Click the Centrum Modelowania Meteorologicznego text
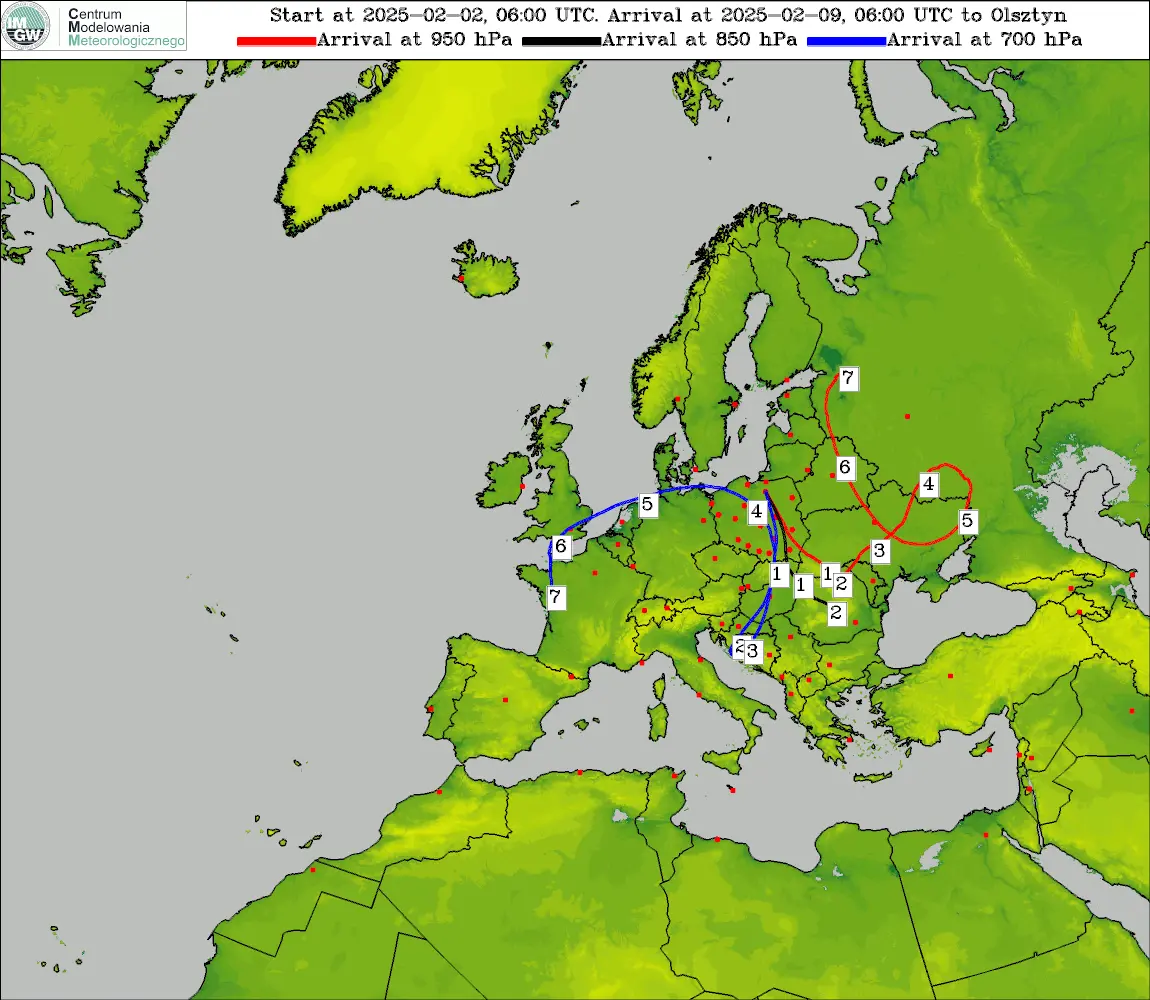This screenshot has width=1150, height=1000. tap(125, 27)
